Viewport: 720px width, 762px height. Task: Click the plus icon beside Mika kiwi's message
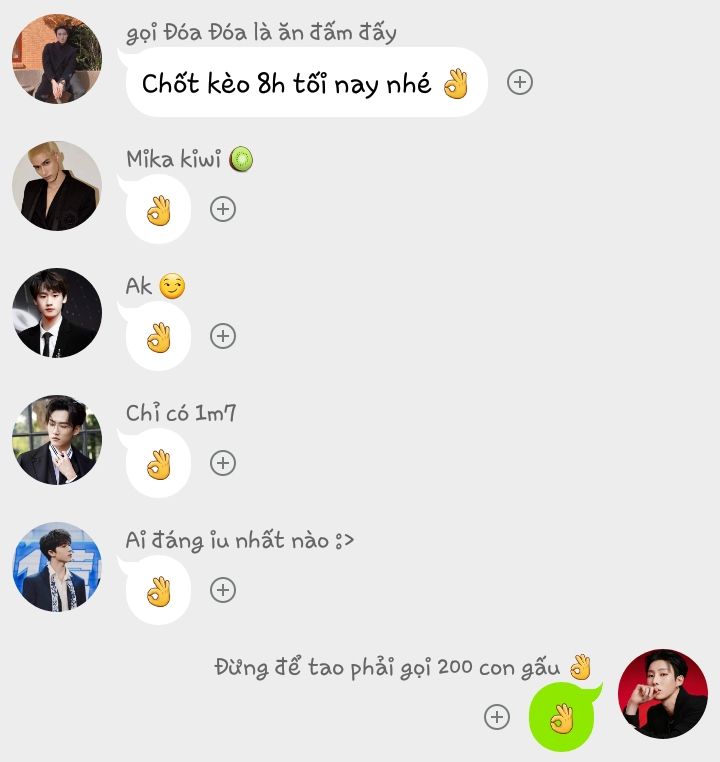[223, 209]
